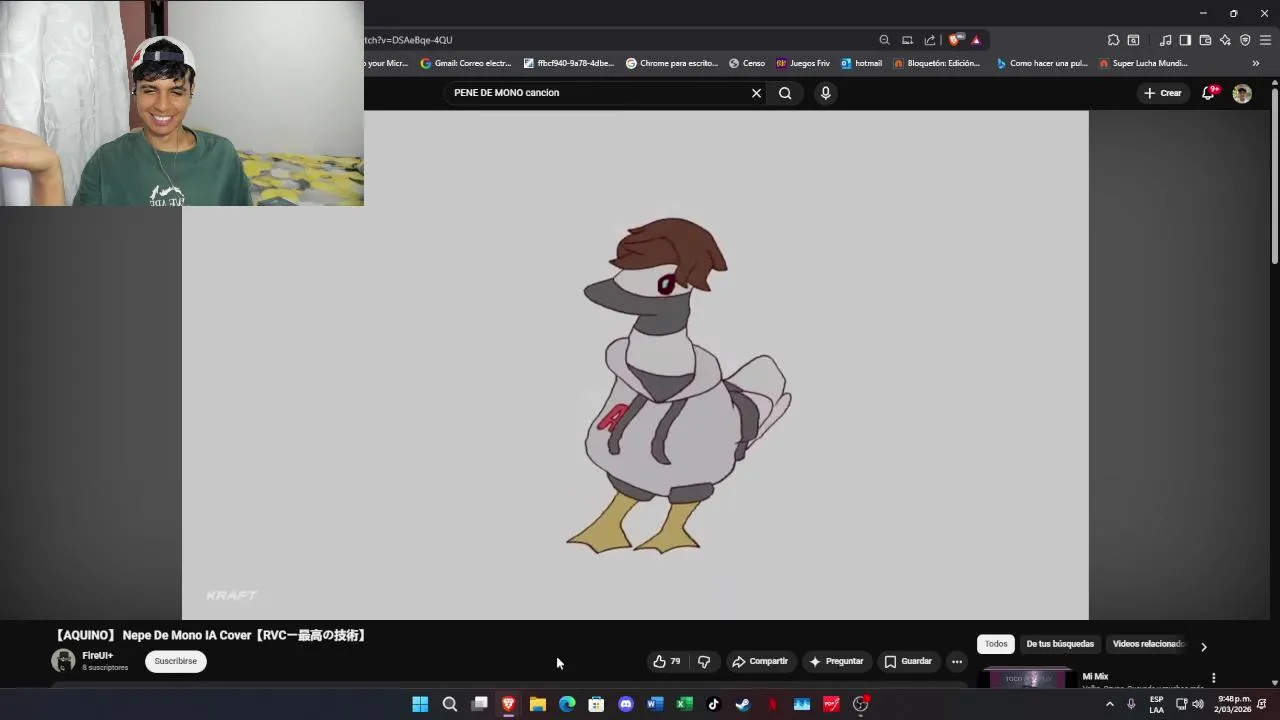The image size is (1280, 720).
Task: Click the dislike thumbs-down button
Action: coord(704,661)
